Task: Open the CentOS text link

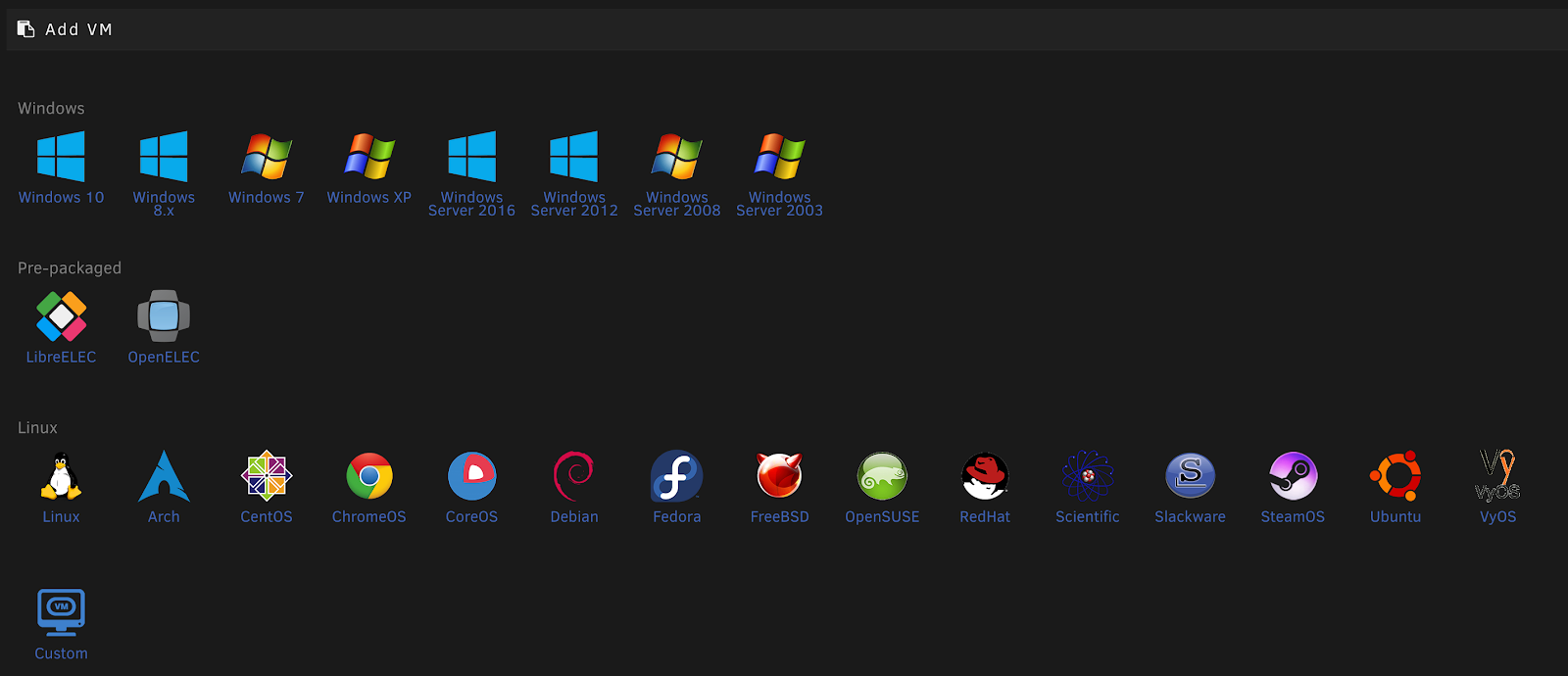Action: (x=267, y=516)
